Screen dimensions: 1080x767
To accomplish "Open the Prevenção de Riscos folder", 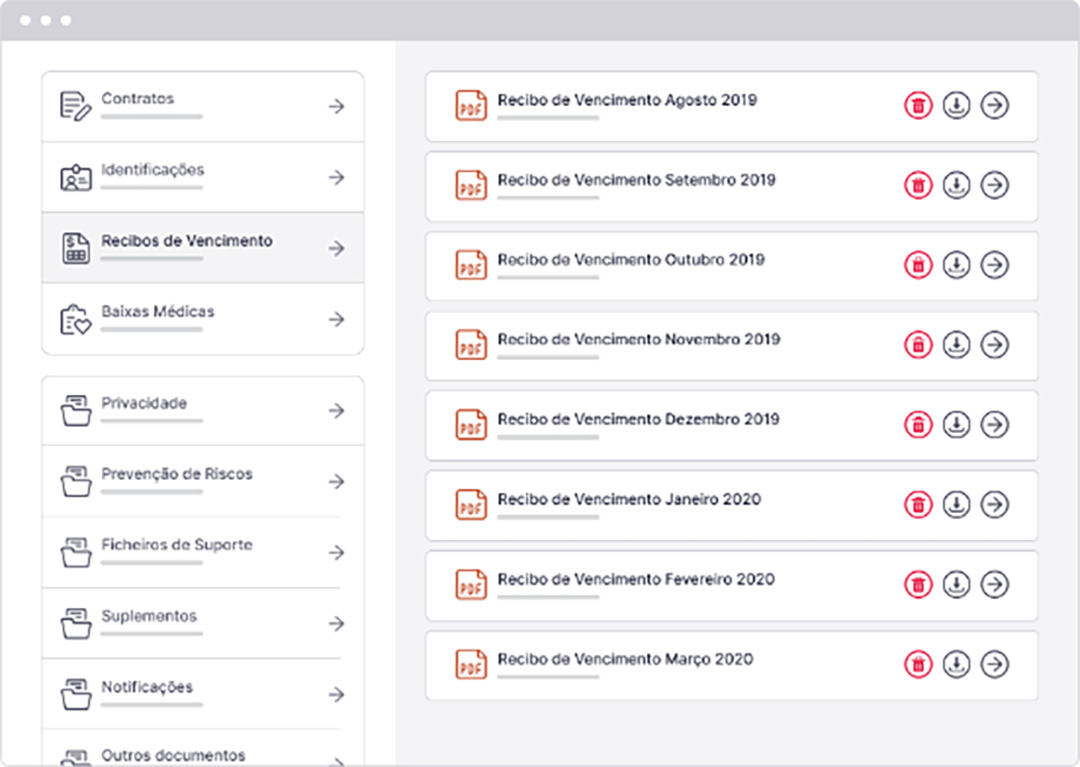I will point(176,474).
